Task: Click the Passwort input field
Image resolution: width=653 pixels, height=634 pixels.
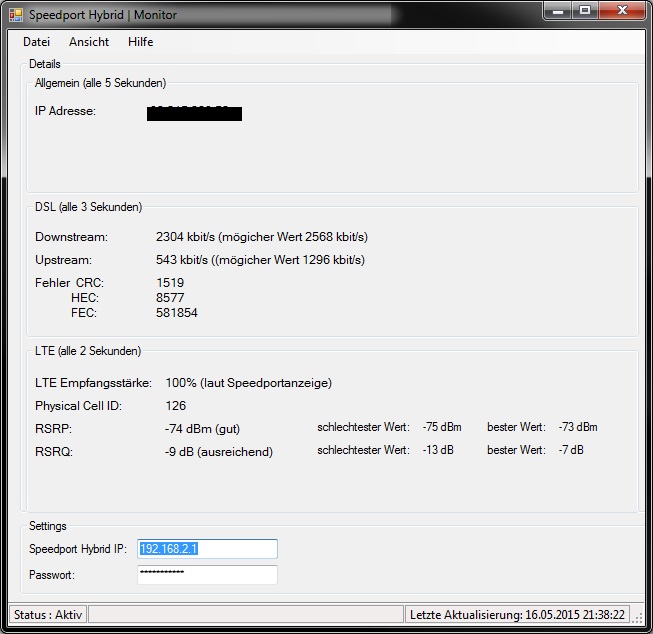Action: (x=207, y=574)
